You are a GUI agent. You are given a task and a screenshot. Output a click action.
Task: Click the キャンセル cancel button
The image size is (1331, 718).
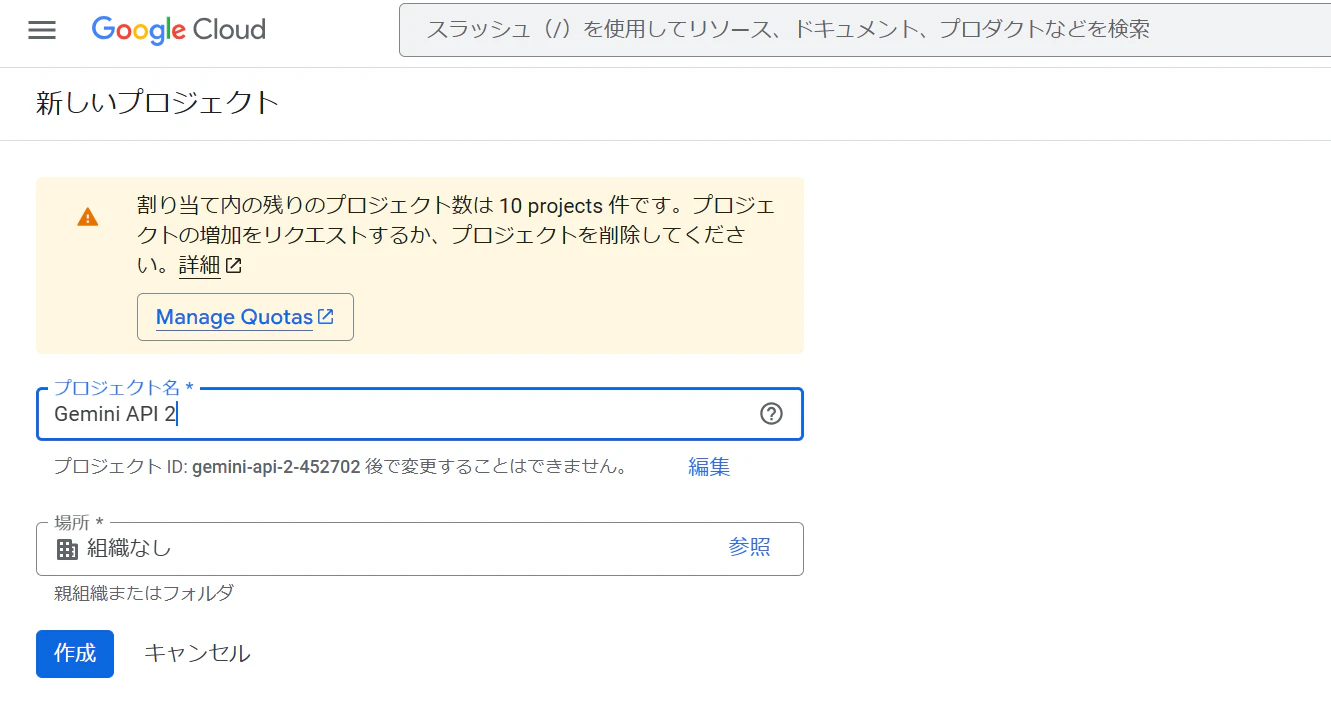pos(197,654)
